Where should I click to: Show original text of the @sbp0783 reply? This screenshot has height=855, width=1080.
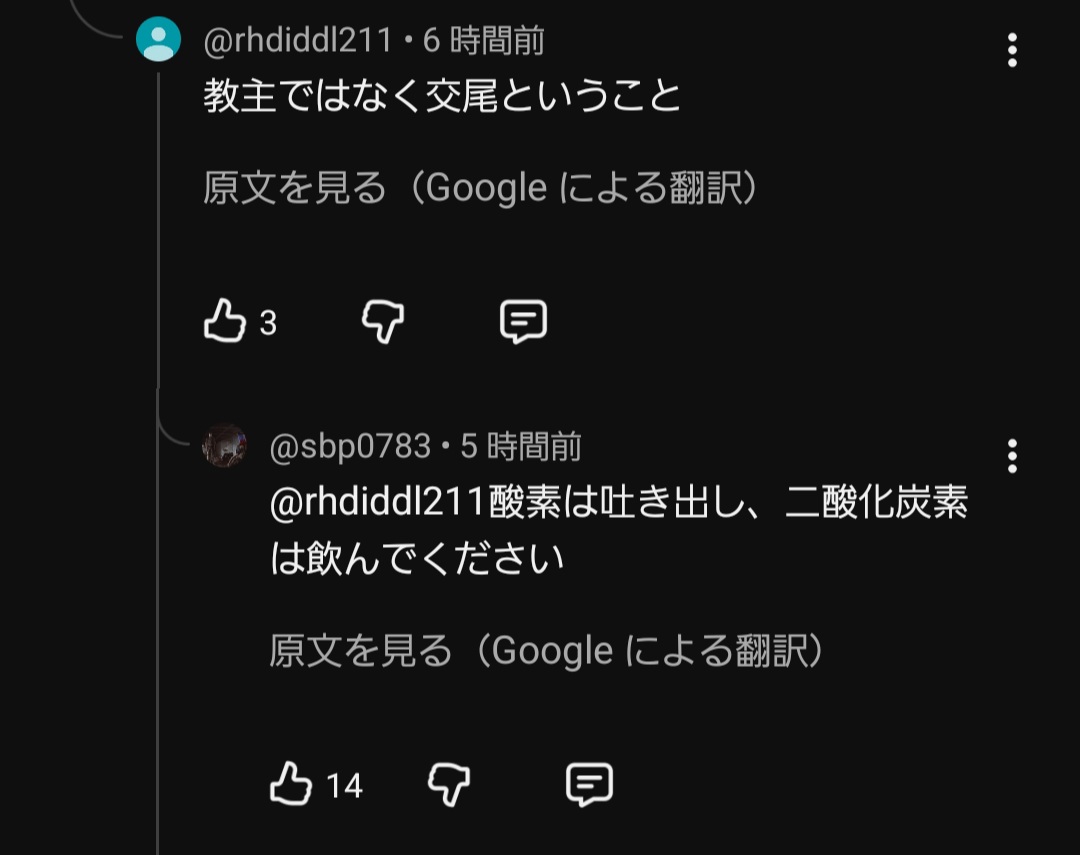click(547, 651)
